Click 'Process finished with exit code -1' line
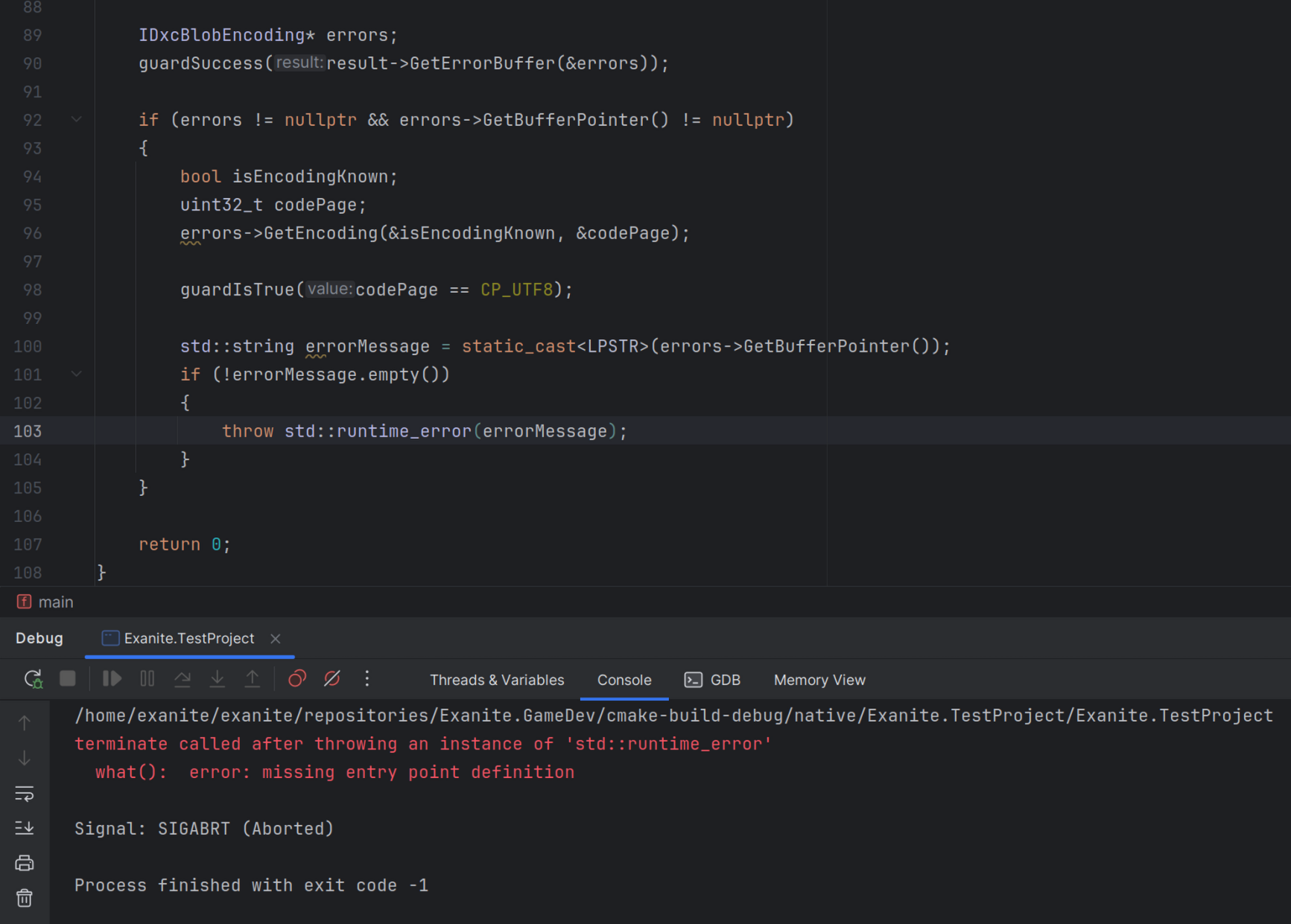 tap(252, 885)
